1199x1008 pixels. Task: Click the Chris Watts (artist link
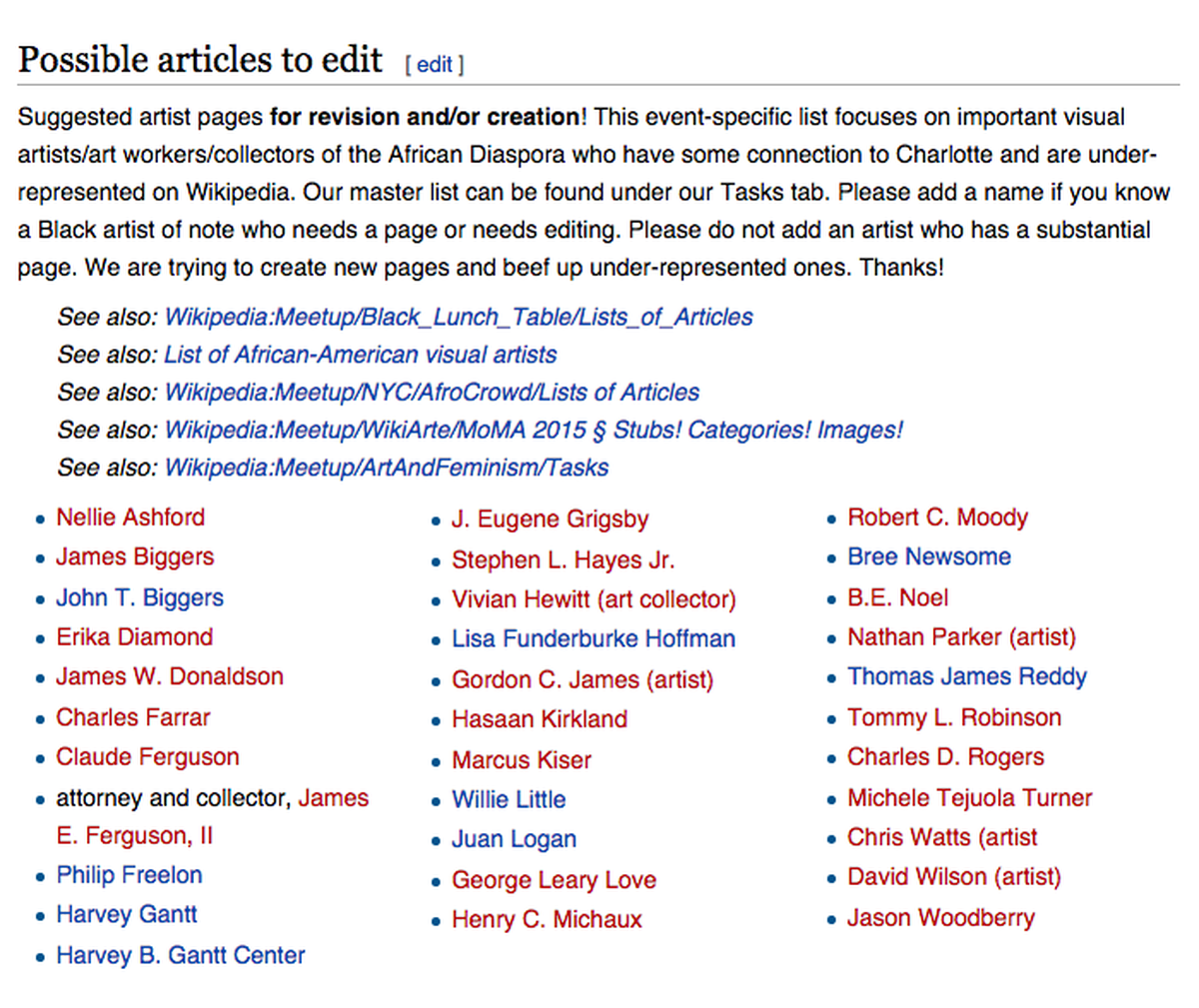942,837
